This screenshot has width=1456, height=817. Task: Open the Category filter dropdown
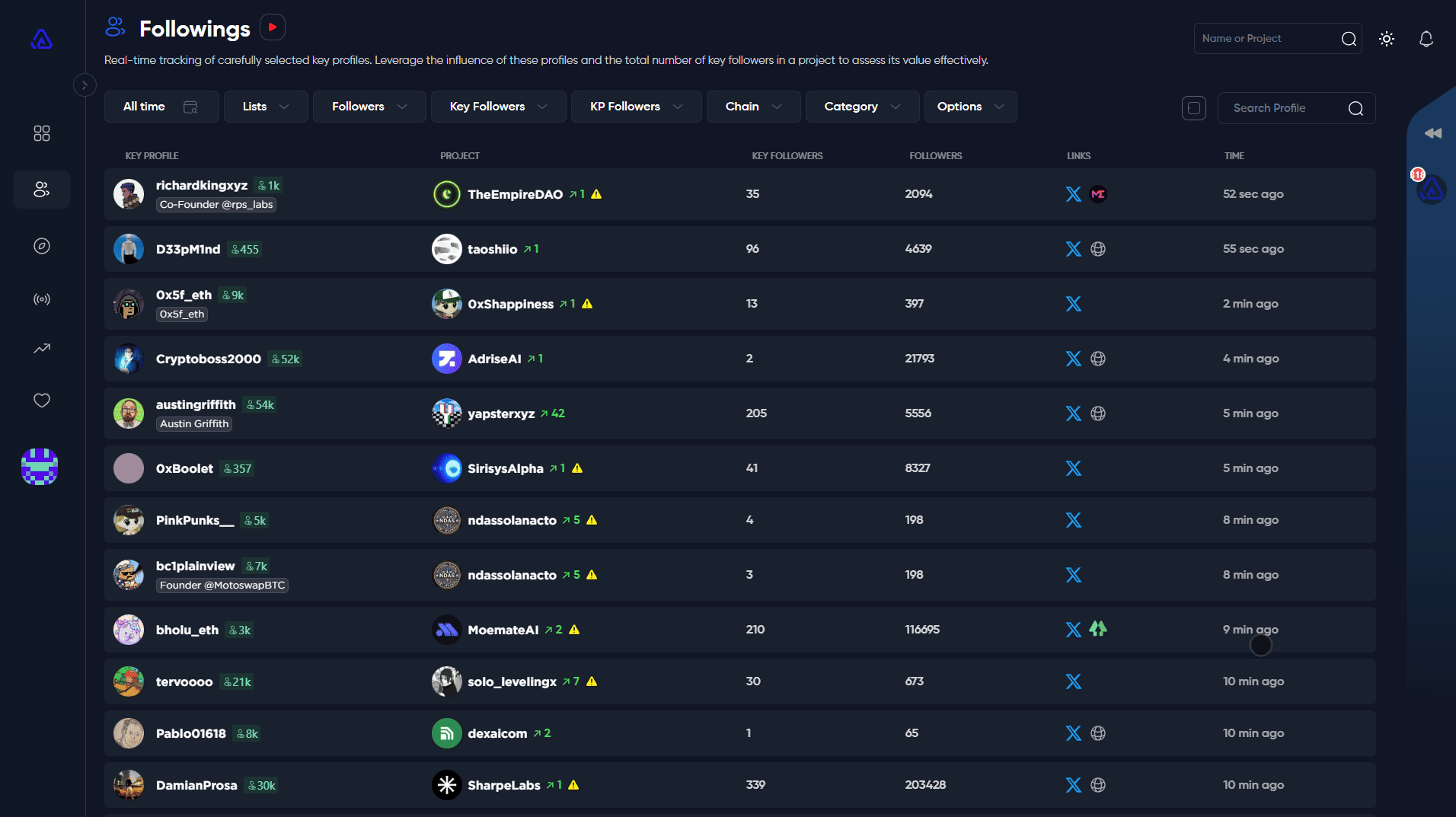tap(861, 107)
